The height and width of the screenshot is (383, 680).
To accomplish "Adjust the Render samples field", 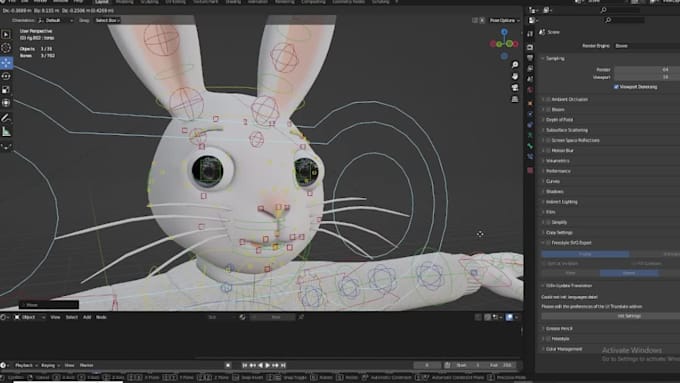I will coord(647,69).
